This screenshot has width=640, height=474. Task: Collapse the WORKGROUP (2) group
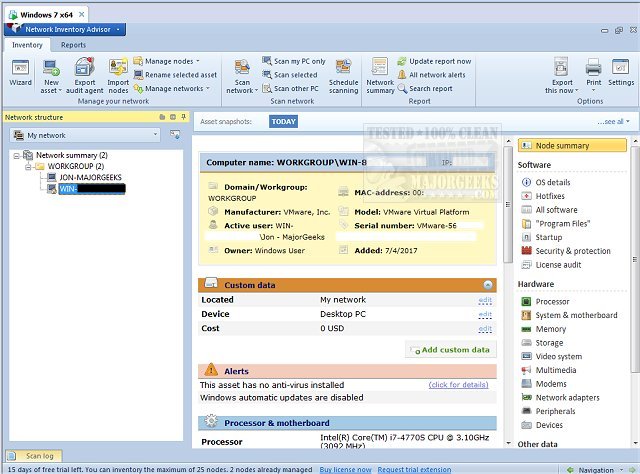click(x=28, y=167)
